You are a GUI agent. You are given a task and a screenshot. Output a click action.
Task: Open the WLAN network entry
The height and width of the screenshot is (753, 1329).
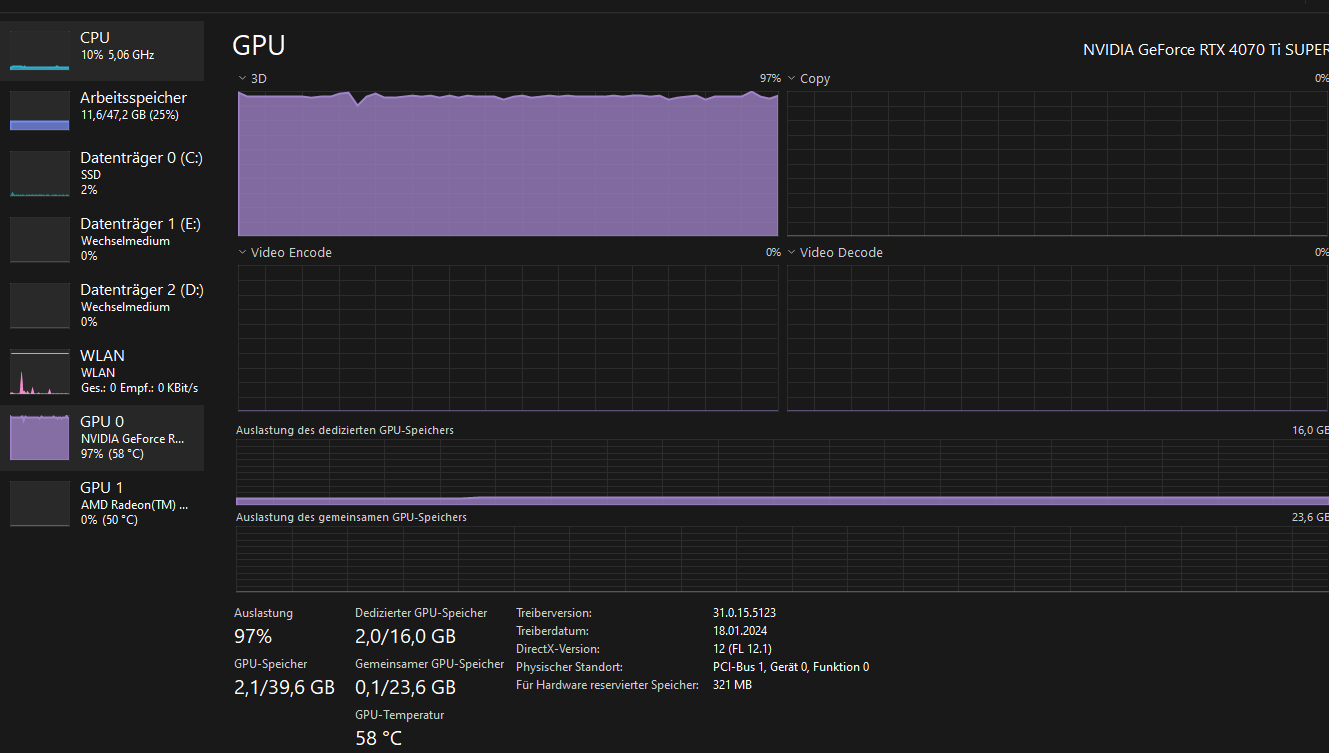102,371
